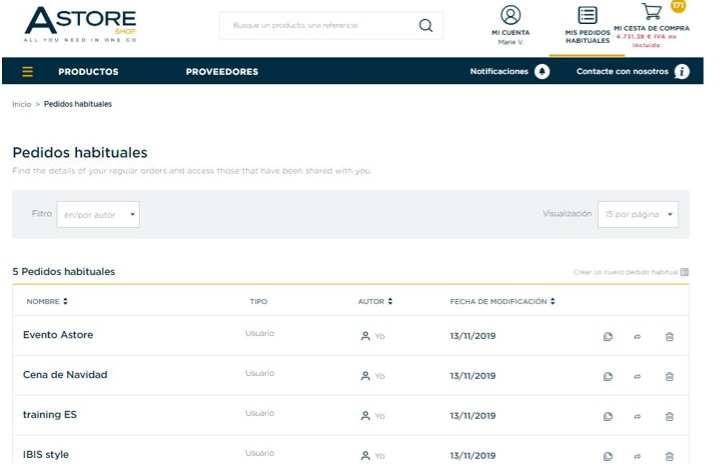Open the Proveedores menu

coord(222,72)
